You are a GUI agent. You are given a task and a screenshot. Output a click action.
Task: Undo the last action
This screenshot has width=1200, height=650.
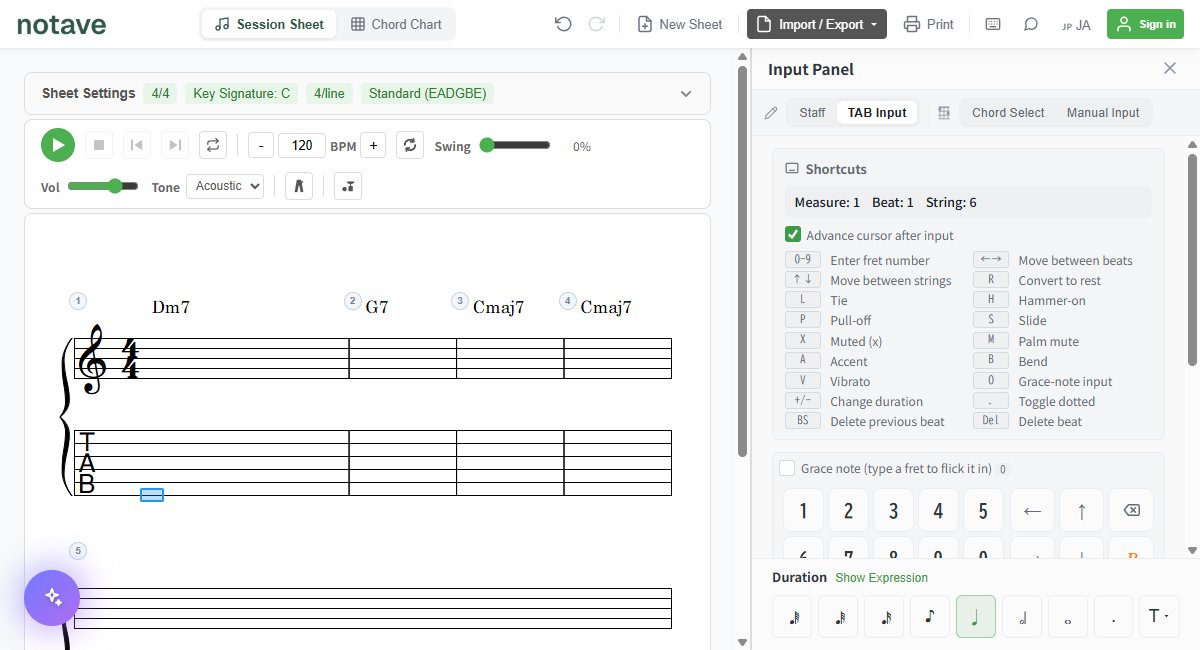[x=563, y=24]
